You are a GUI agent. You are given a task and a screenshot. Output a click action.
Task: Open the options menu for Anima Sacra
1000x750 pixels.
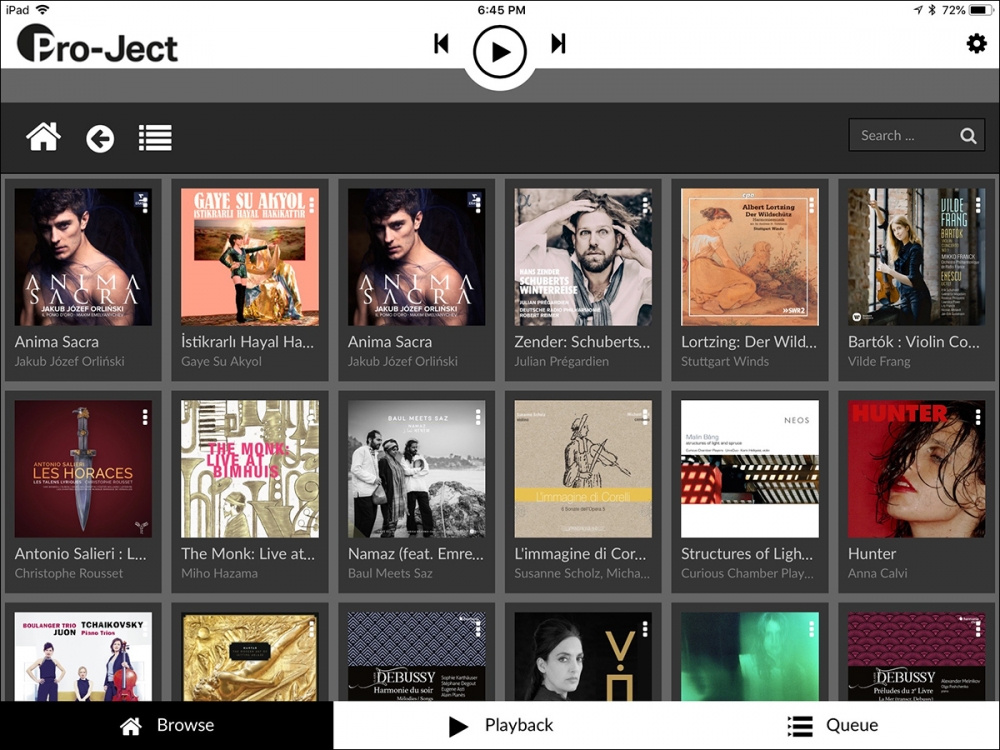(147, 206)
